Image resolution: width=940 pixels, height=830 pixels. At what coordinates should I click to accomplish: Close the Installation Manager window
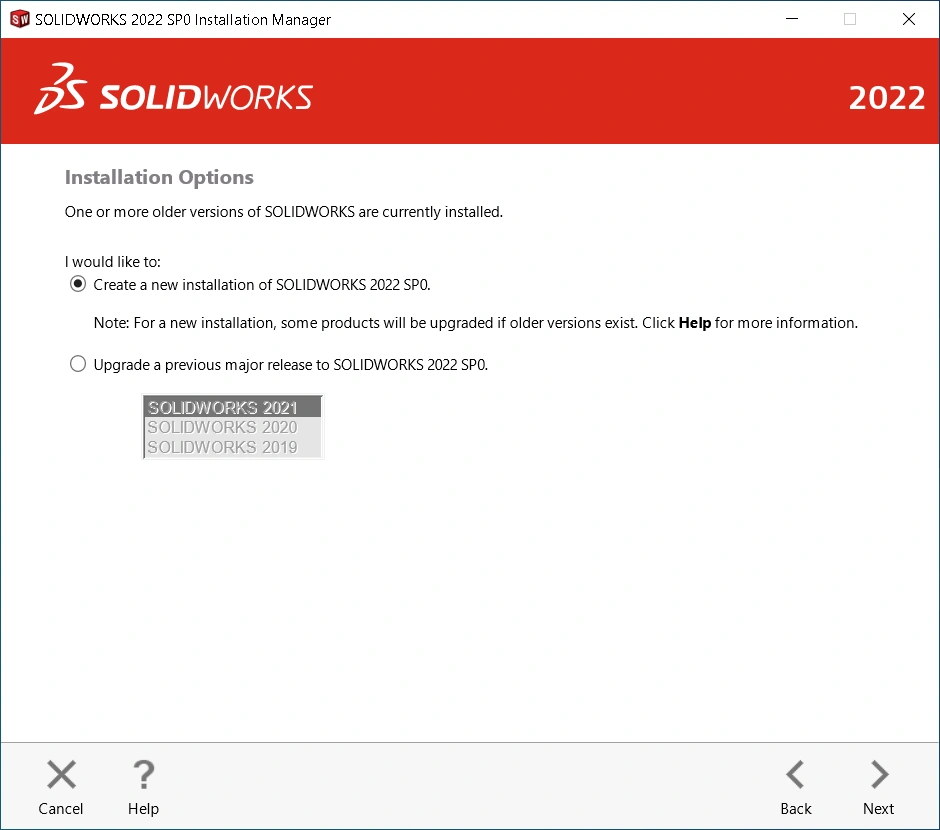pyautogui.click(x=909, y=19)
